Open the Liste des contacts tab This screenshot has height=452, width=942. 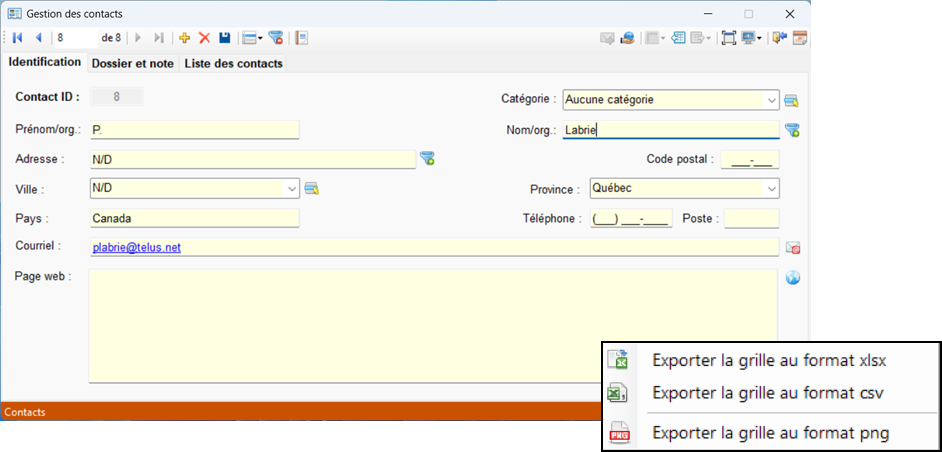[x=233, y=63]
